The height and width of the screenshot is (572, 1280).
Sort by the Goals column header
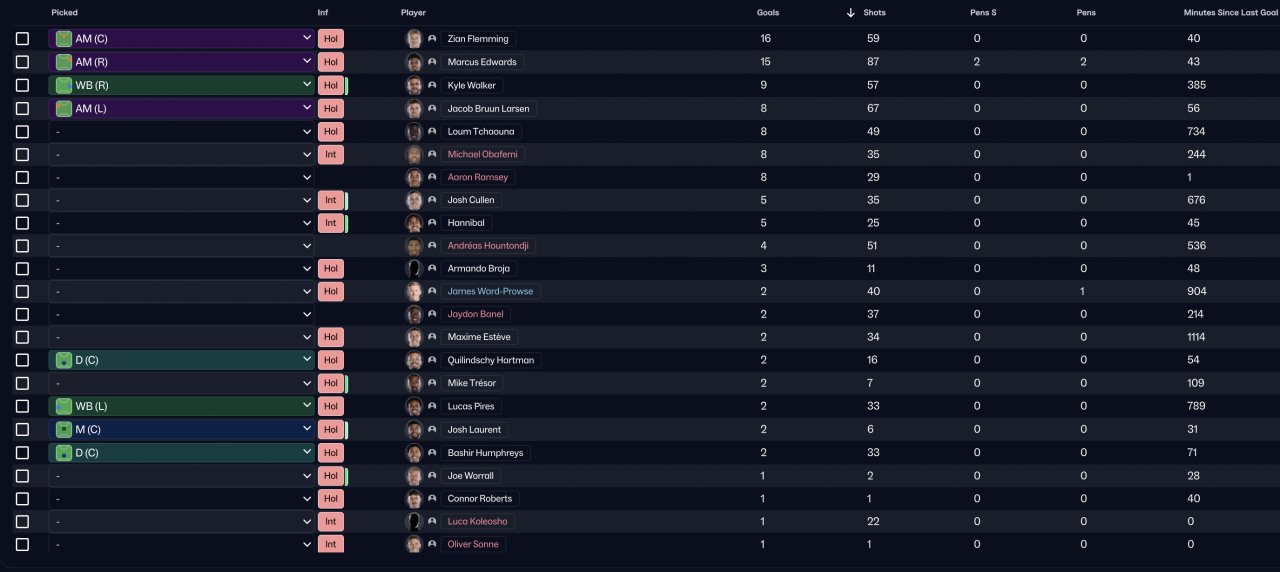(768, 13)
